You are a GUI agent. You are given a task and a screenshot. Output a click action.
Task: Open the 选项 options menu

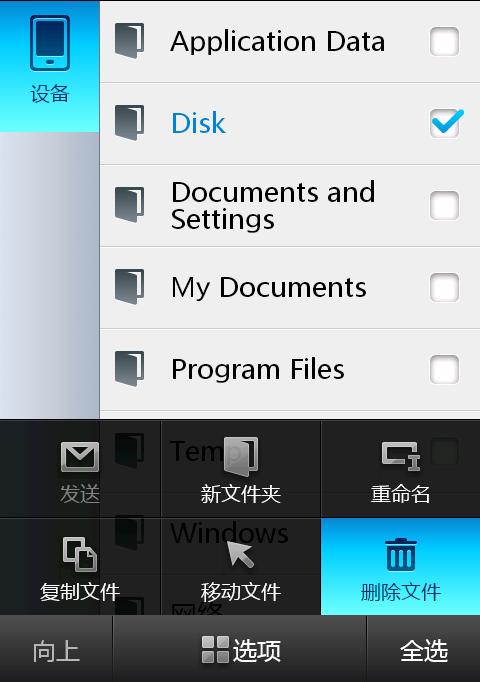[240, 650]
